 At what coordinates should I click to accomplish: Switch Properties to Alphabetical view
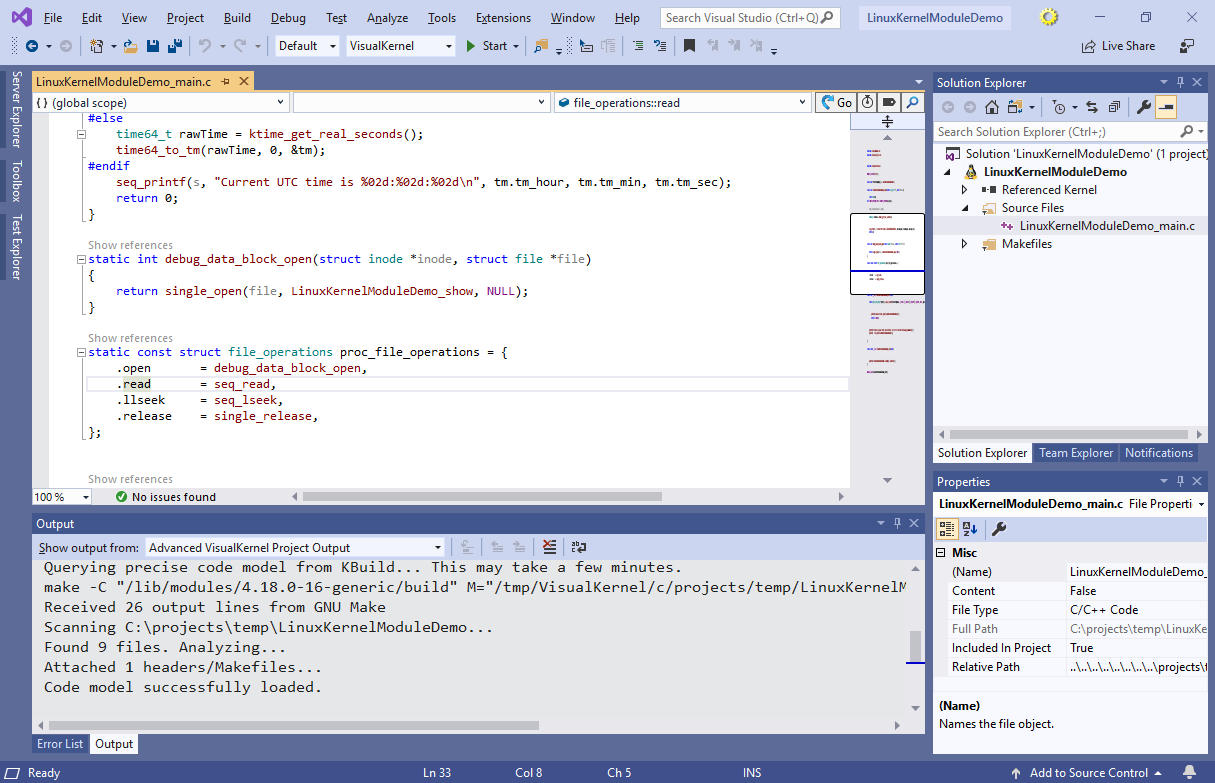(x=969, y=529)
